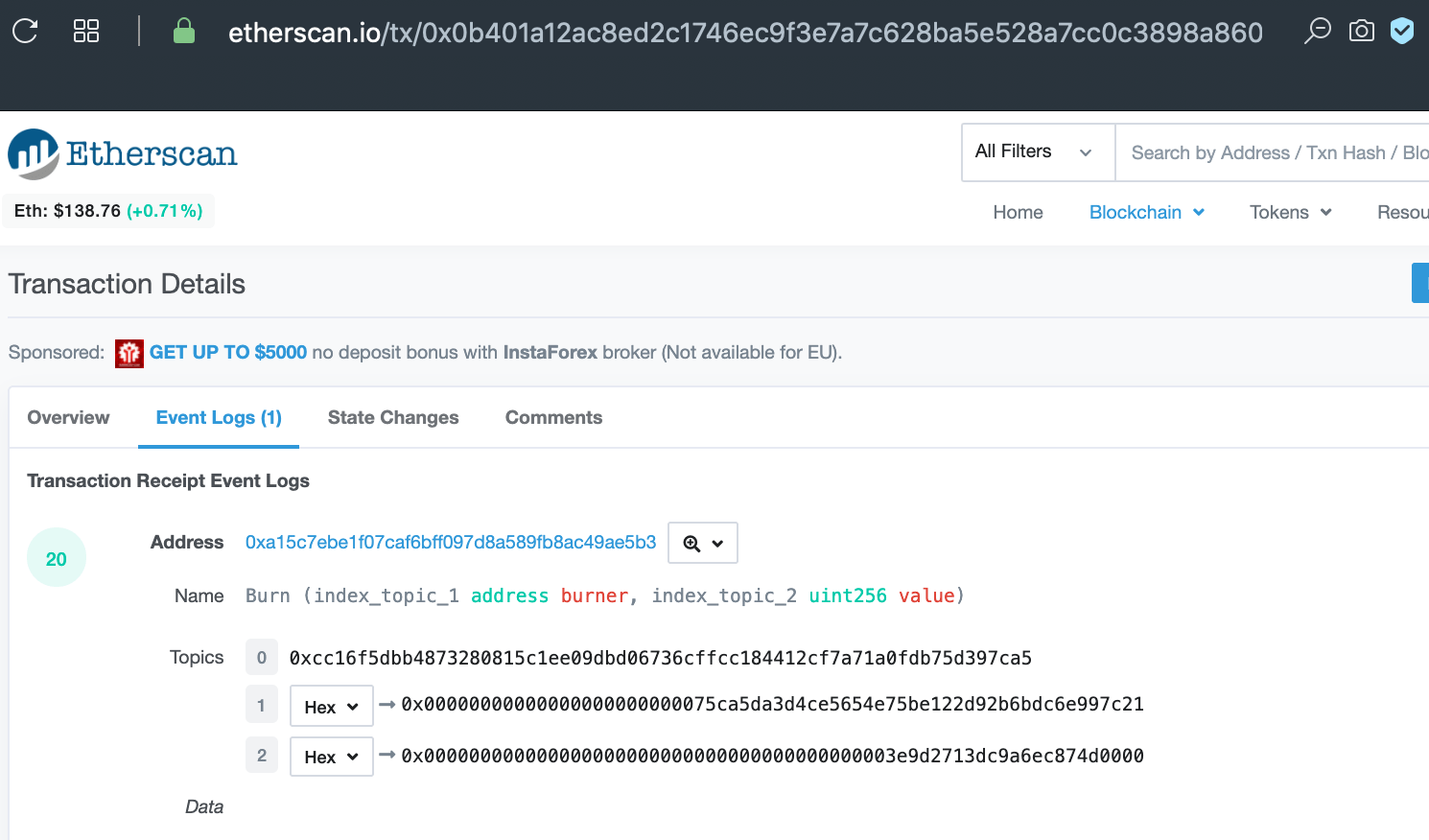Click the Search by Address input field
This screenshot has height=840, width=1429.
tap(1276, 152)
